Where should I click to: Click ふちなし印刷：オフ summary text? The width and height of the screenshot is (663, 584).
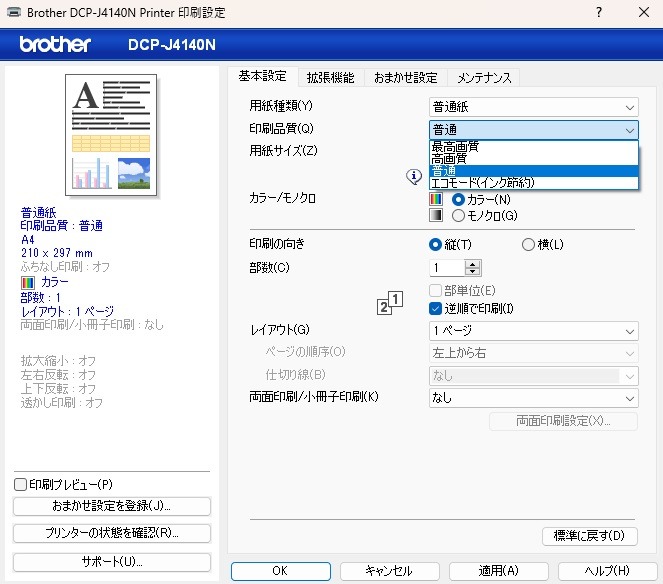tap(65, 267)
